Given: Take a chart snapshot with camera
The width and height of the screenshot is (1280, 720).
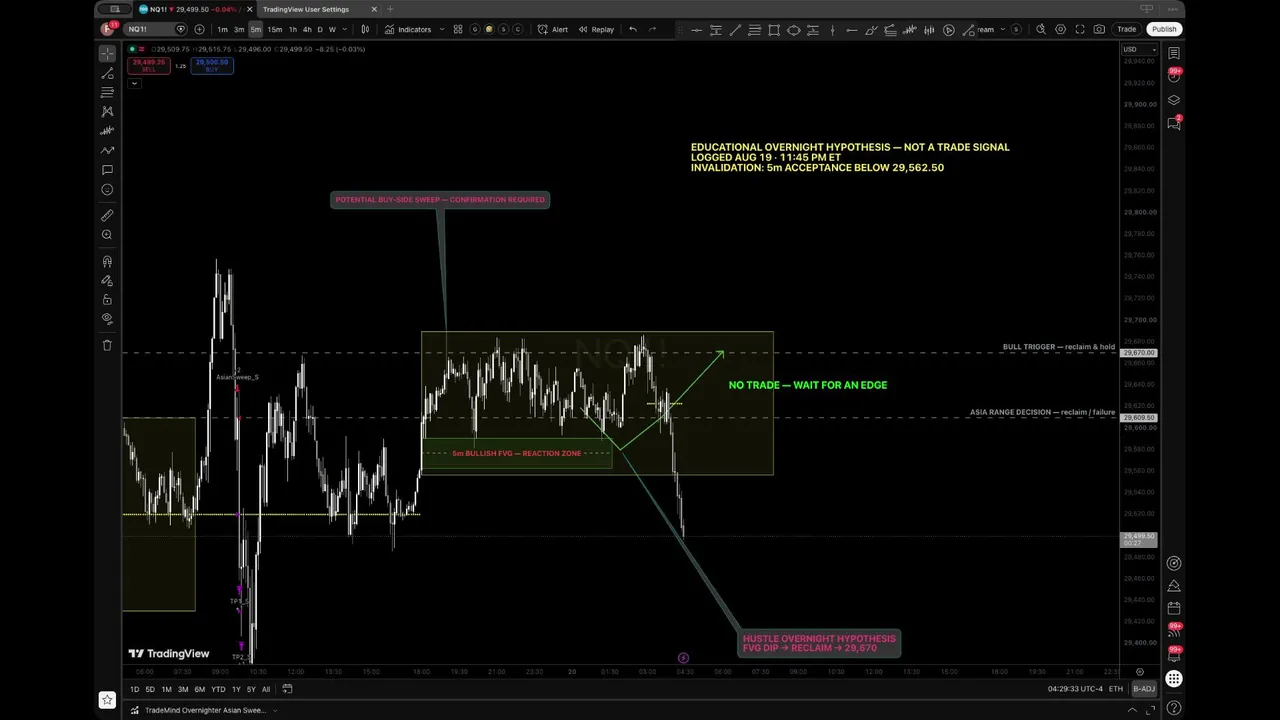Looking at the screenshot, I should [x=1099, y=29].
